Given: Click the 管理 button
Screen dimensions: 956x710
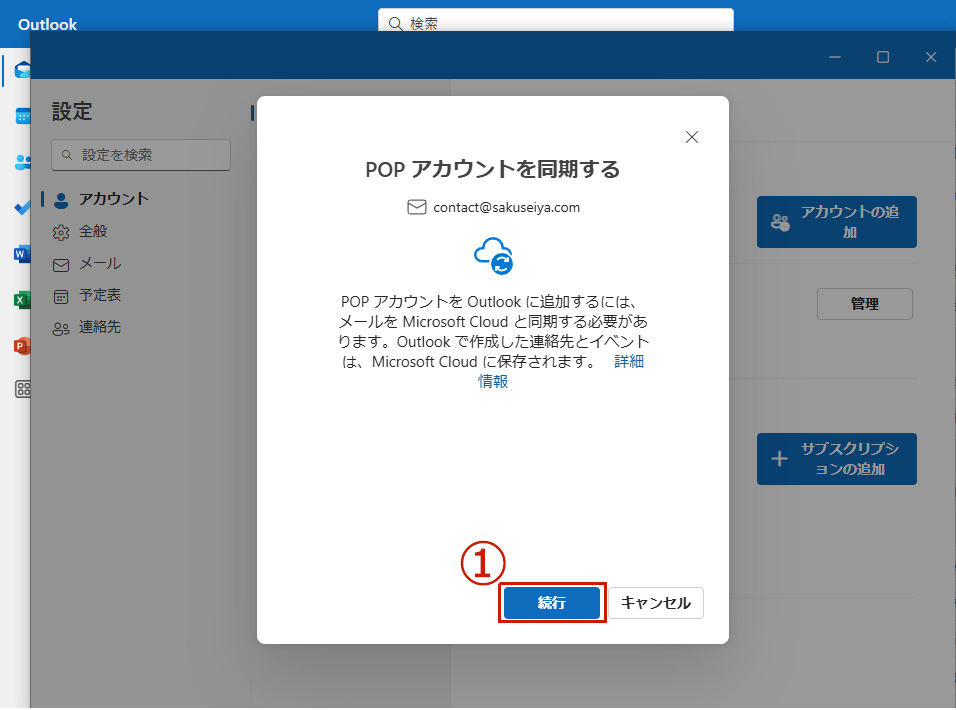Looking at the screenshot, I should click(x=865, y=304).
